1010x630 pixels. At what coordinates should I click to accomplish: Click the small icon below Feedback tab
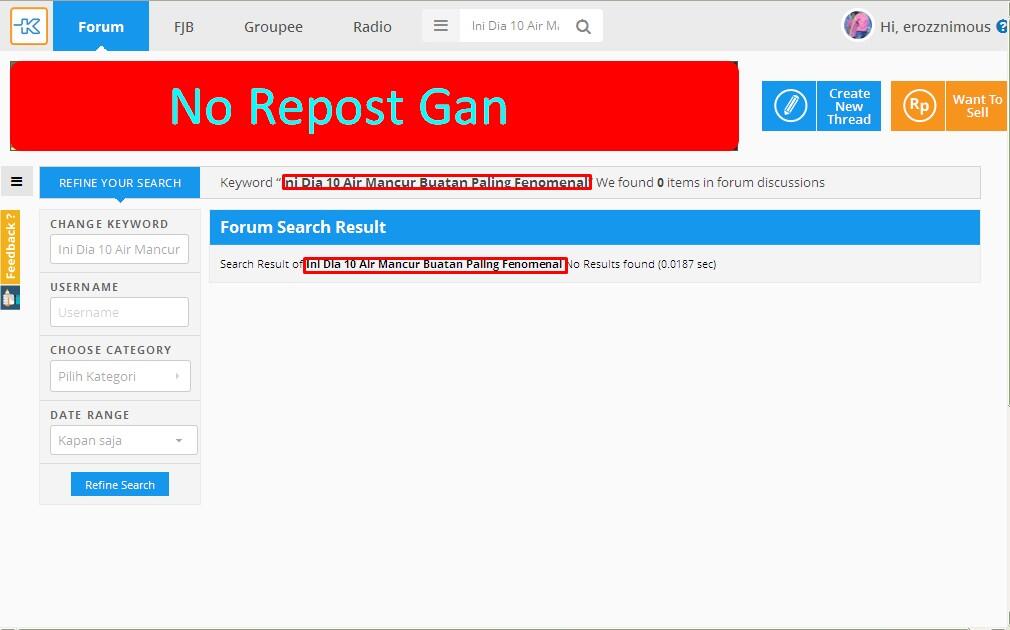(10, 298)
